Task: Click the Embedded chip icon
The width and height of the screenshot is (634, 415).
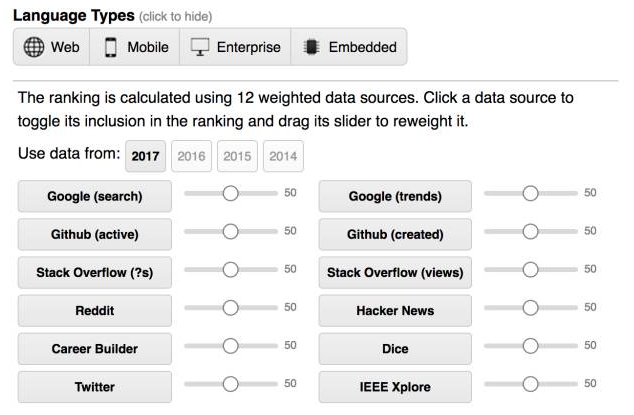Action: coord(311,47)
